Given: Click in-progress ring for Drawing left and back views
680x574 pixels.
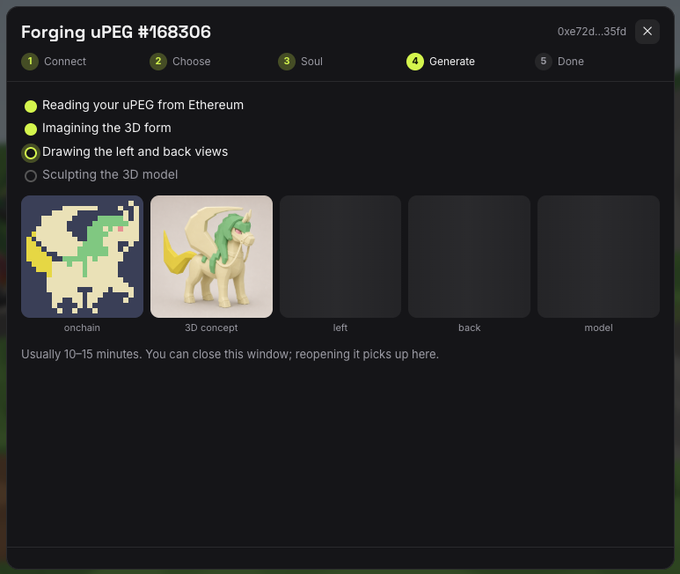Looking at the screenshot, I should tap(30, 153).
